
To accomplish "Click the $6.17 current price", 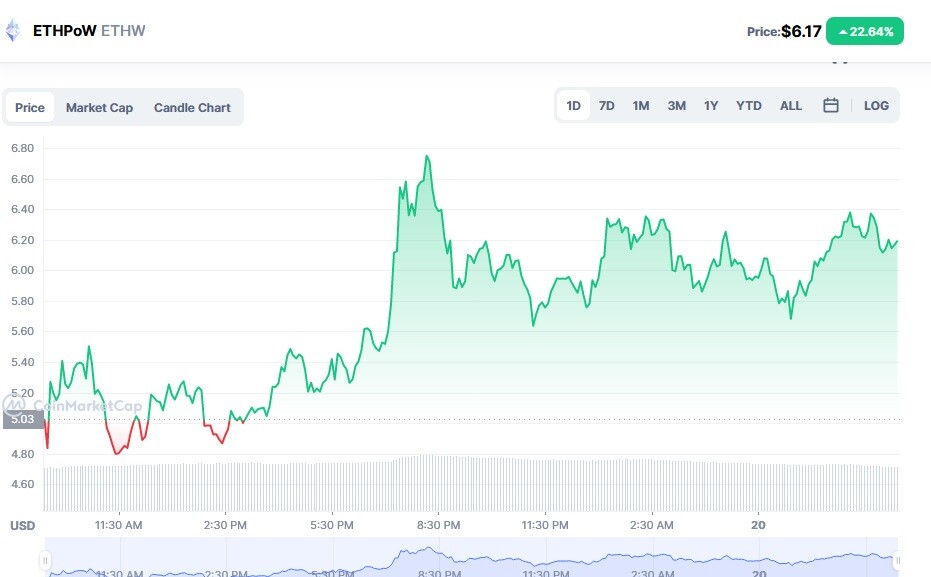I will 801,31.
